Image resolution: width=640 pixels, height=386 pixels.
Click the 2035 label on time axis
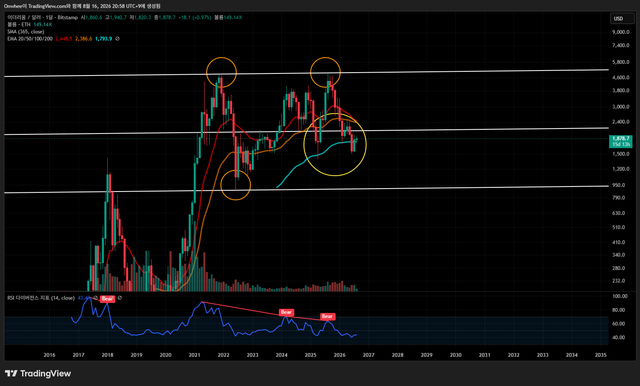(x=600, y=355)
